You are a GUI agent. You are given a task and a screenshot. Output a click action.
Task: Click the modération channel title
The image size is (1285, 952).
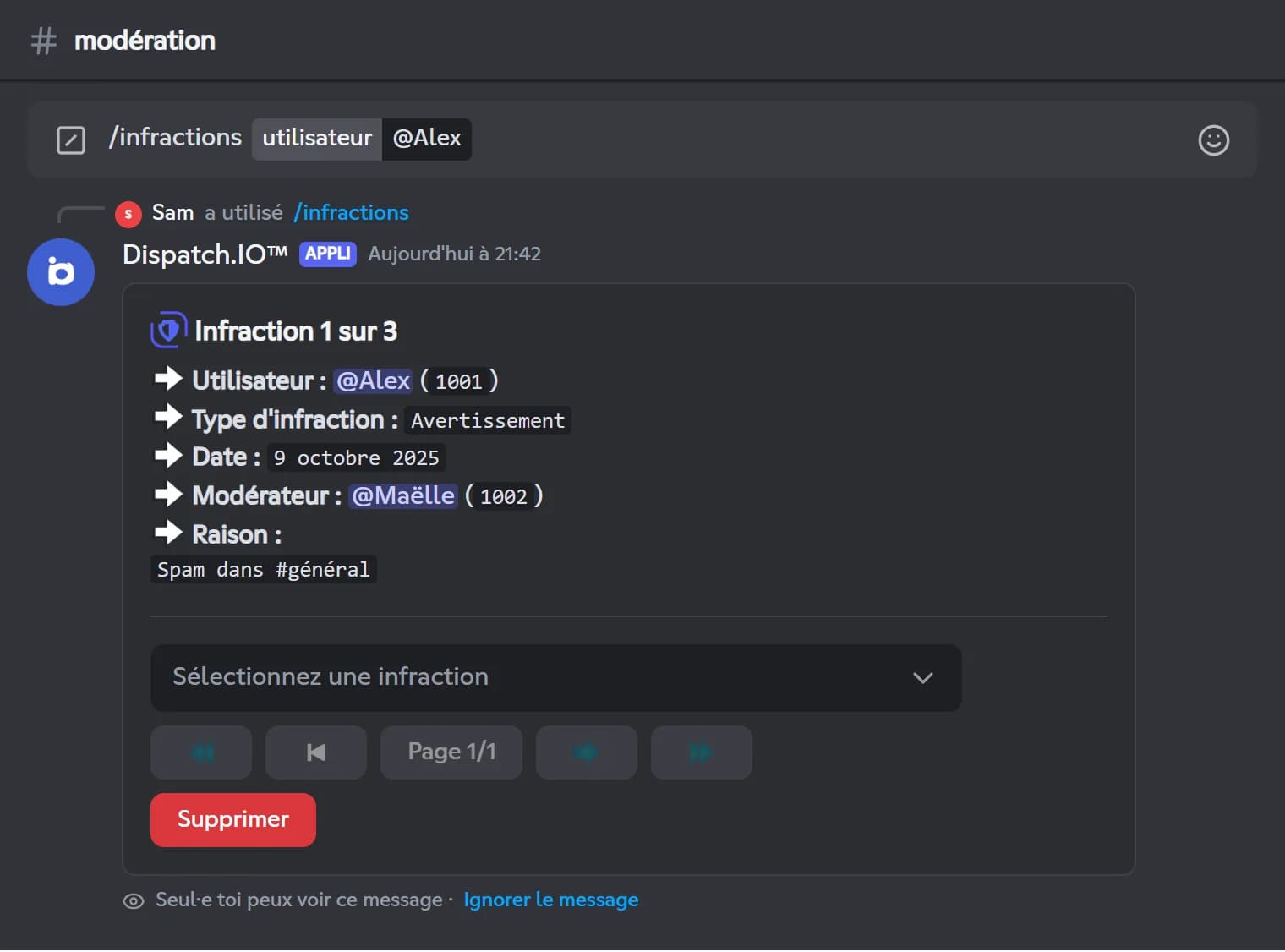[x=145, y=41]
